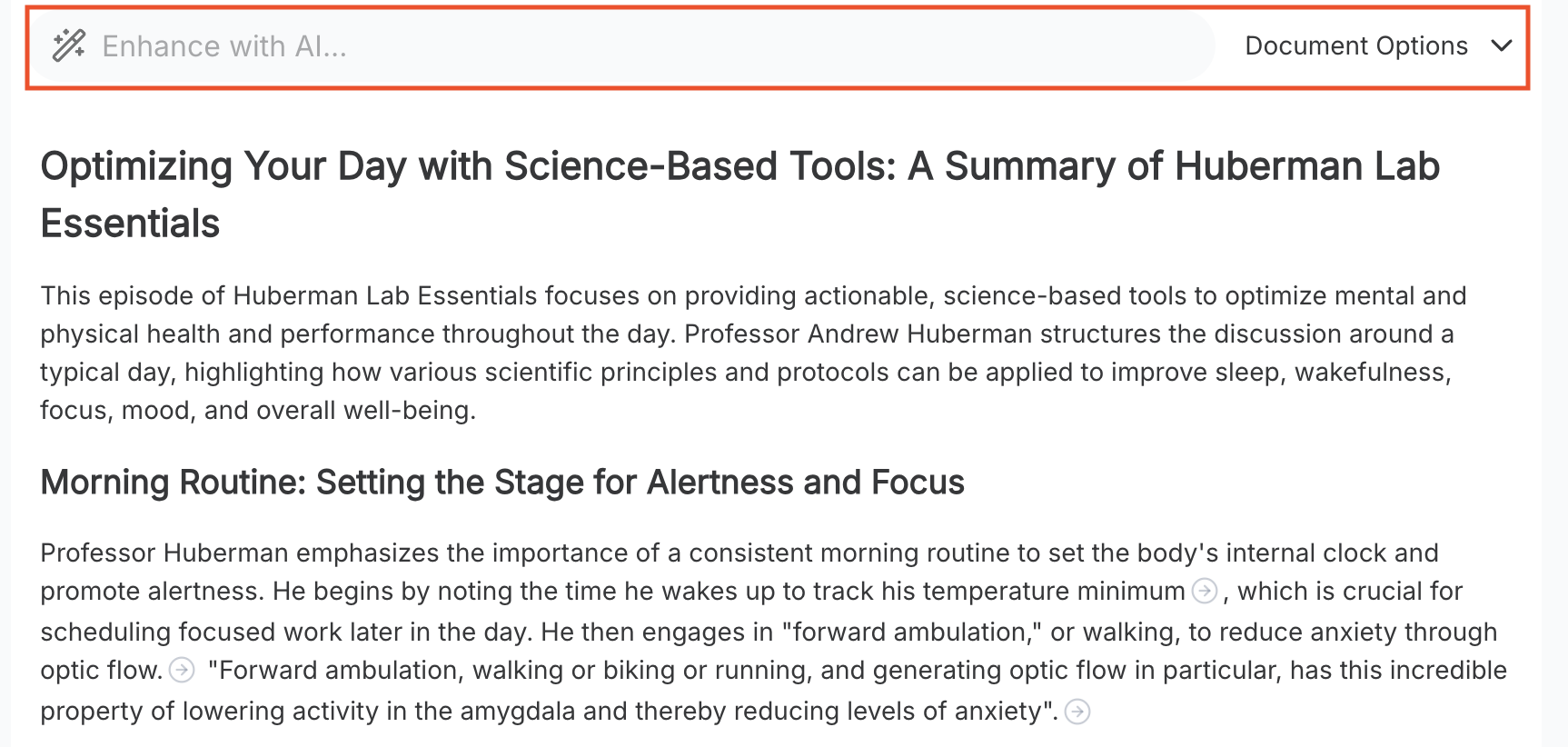The image size is (1568, 747).
Task: Open the Document Options dropdown
Action: (1355, 46)
